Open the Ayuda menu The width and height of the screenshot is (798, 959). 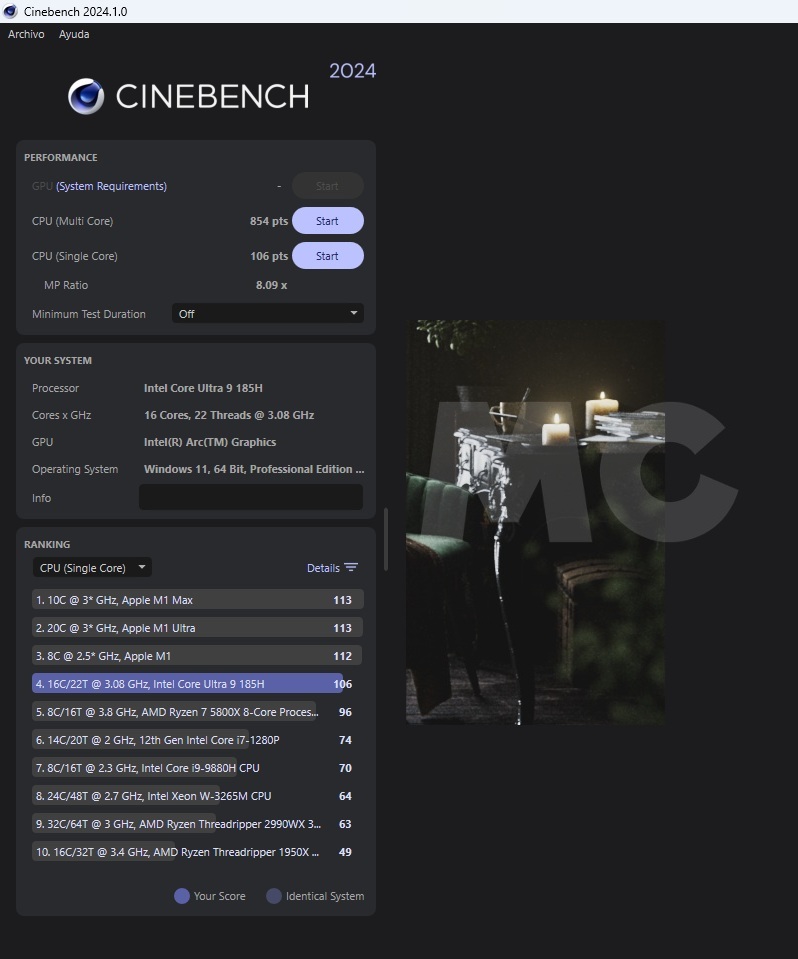(74, 34)
